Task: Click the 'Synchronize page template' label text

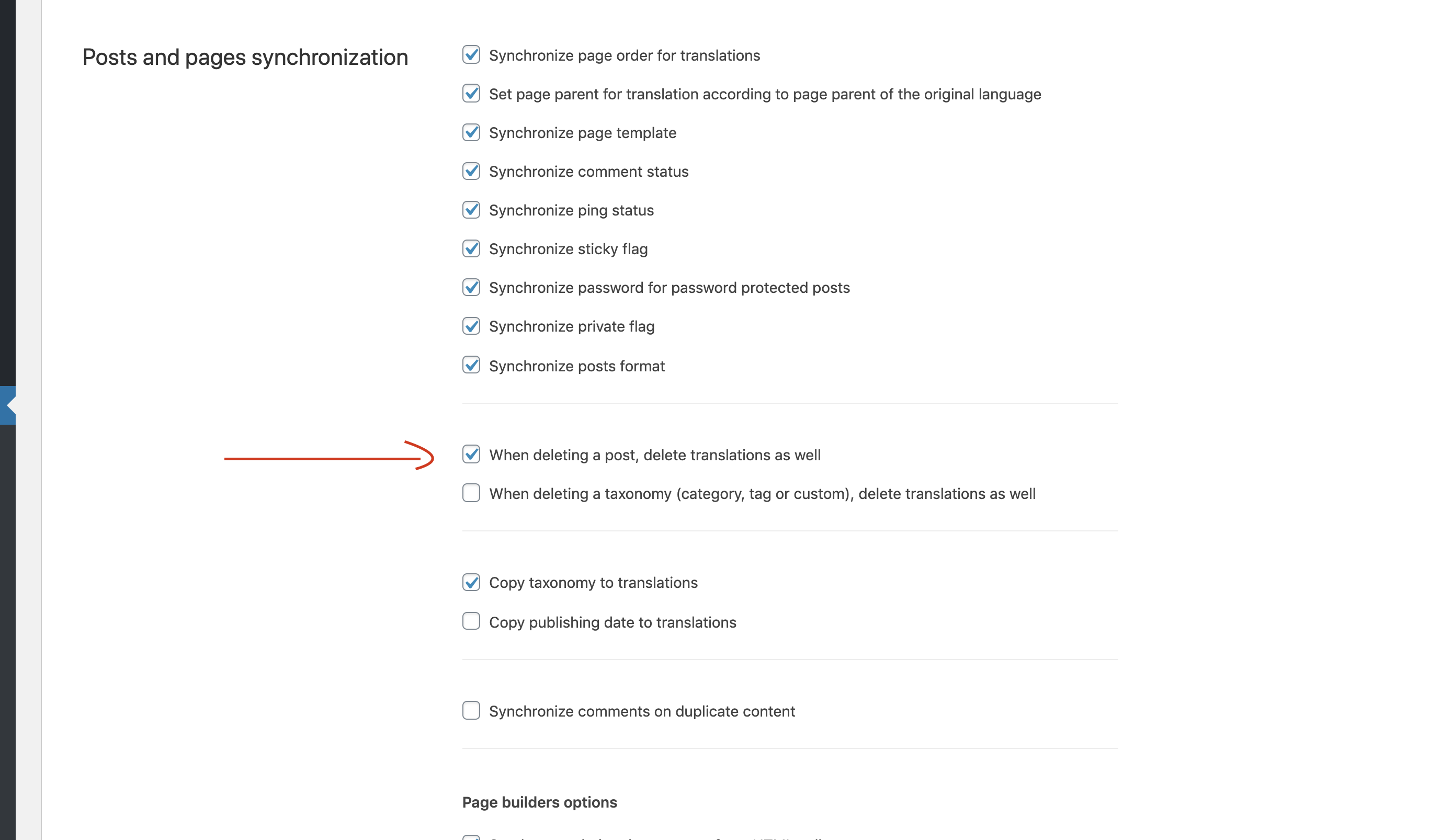Action: click(583, 132)
